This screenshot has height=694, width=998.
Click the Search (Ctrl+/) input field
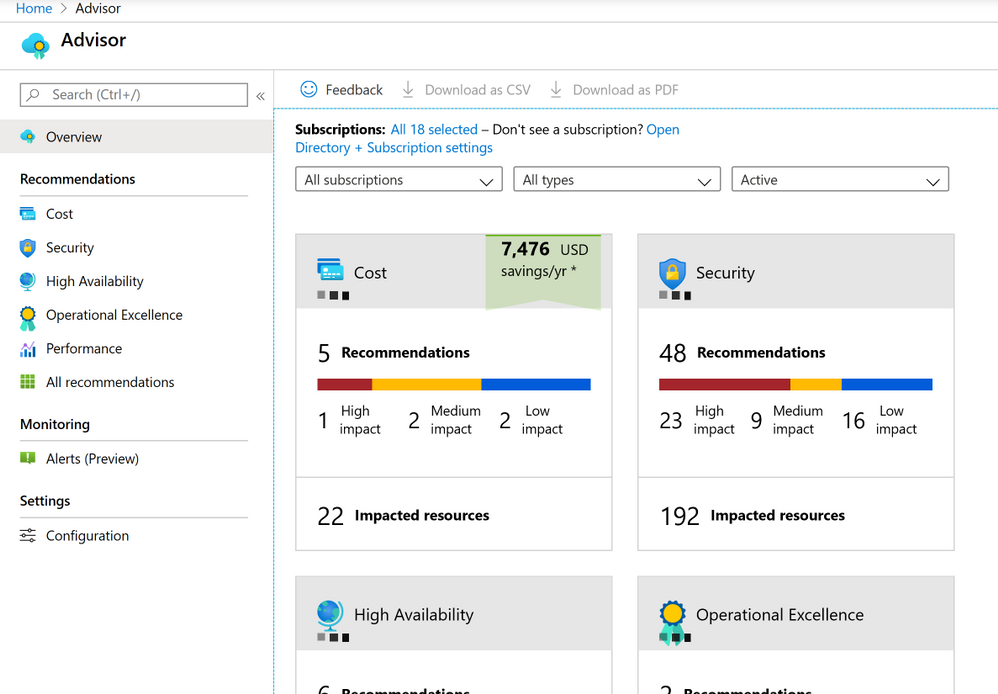[x=134, y=95]
